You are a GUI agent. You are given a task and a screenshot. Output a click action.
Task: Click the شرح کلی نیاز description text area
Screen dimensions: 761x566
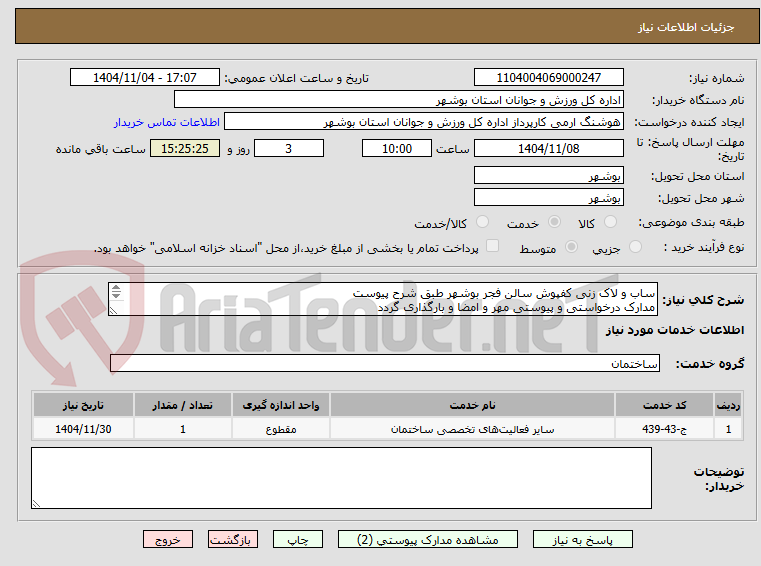pos(383,300)
